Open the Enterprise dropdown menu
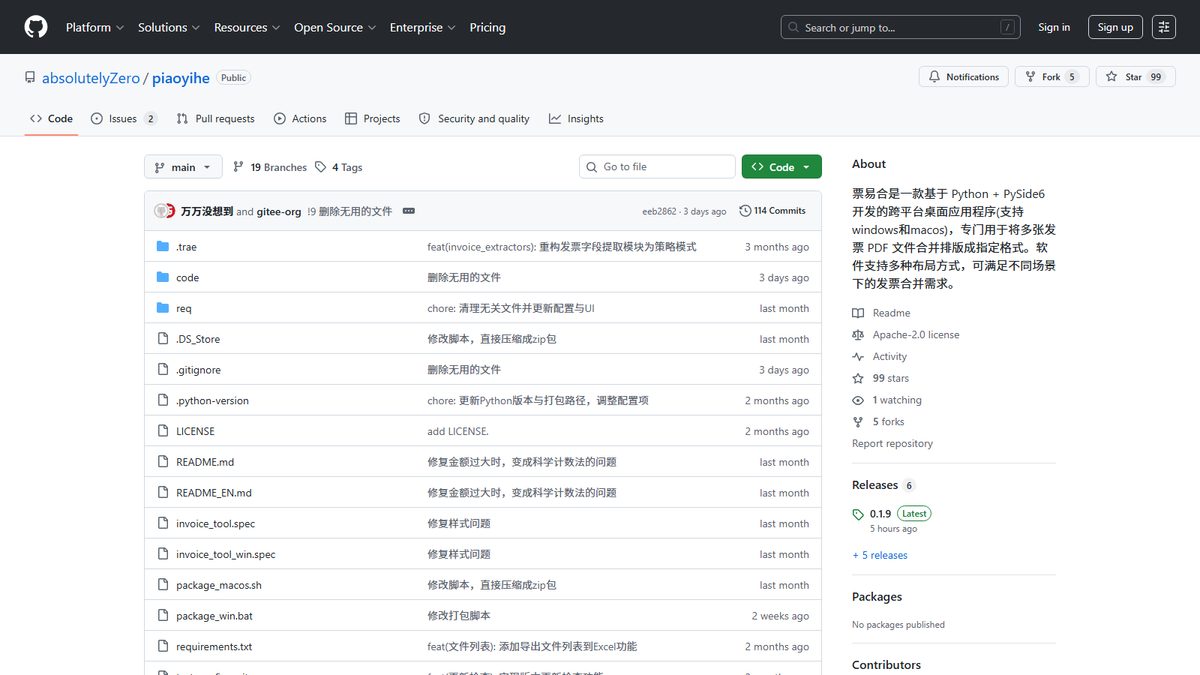The height and width of the screenshot is (675, 1200). [x=423, y=27]
